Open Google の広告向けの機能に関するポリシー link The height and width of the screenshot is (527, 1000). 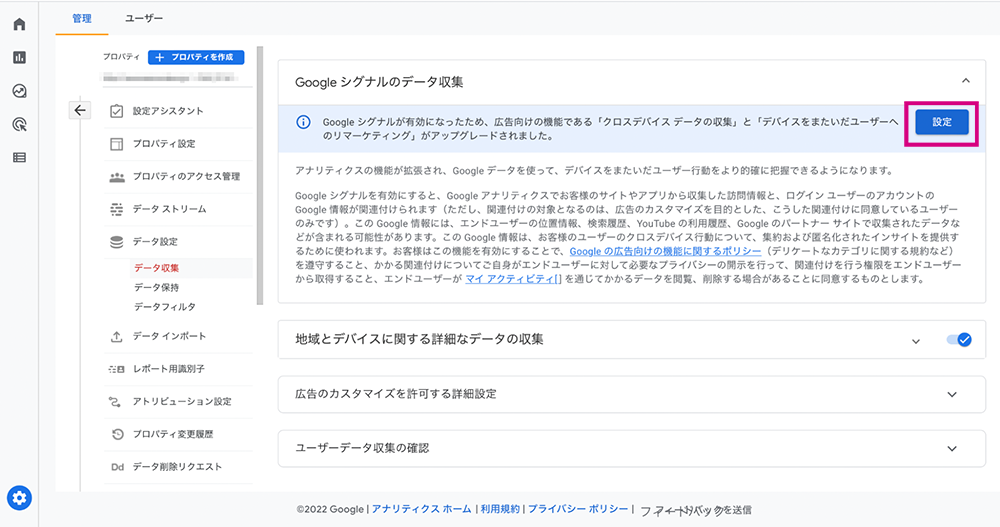[665, 251]
